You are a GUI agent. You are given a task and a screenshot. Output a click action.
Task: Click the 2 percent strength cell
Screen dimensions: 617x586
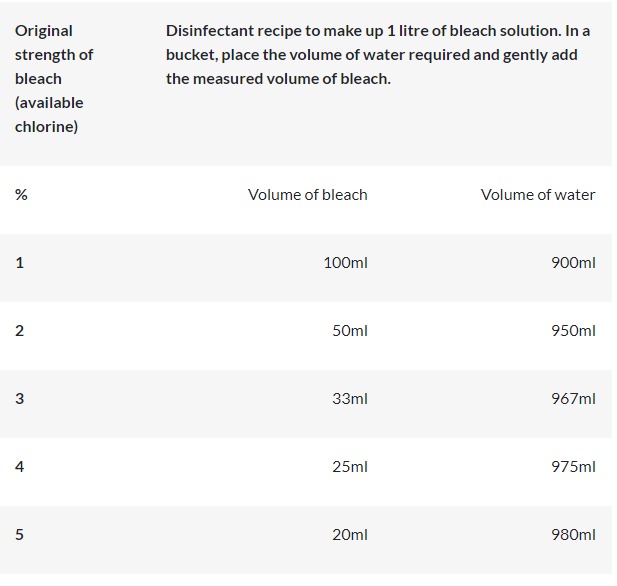point(19,331)
